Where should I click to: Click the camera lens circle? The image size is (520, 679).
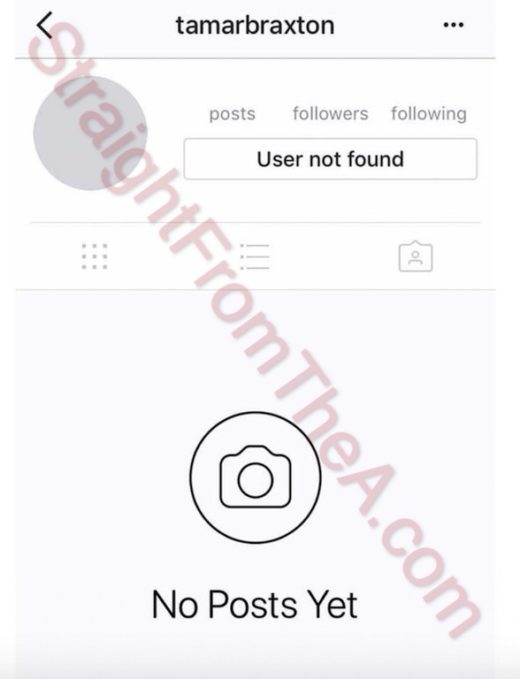[x=255, y=480]
